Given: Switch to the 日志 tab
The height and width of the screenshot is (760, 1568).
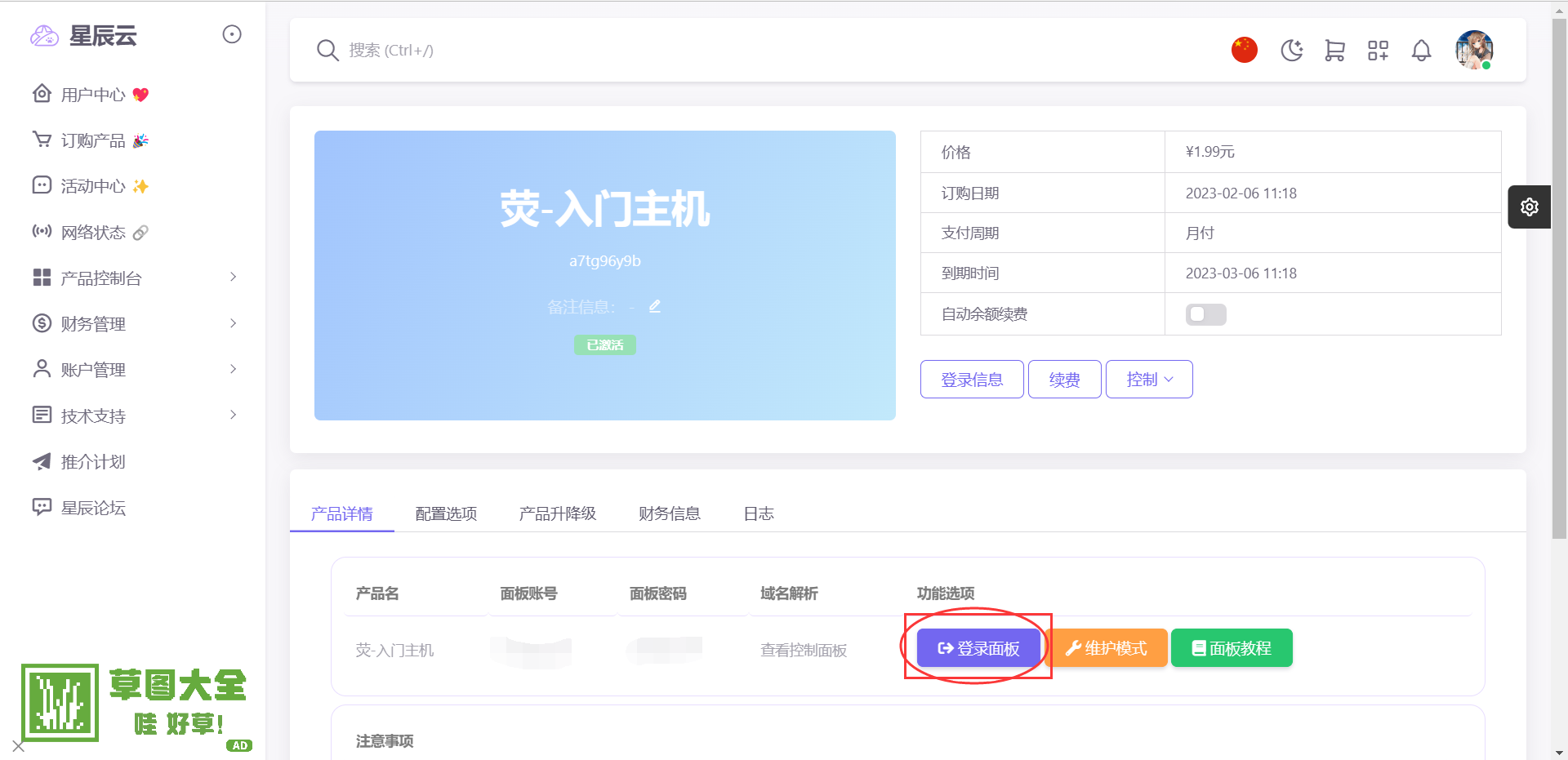Looking at the screenshot, I should [758, 513].
